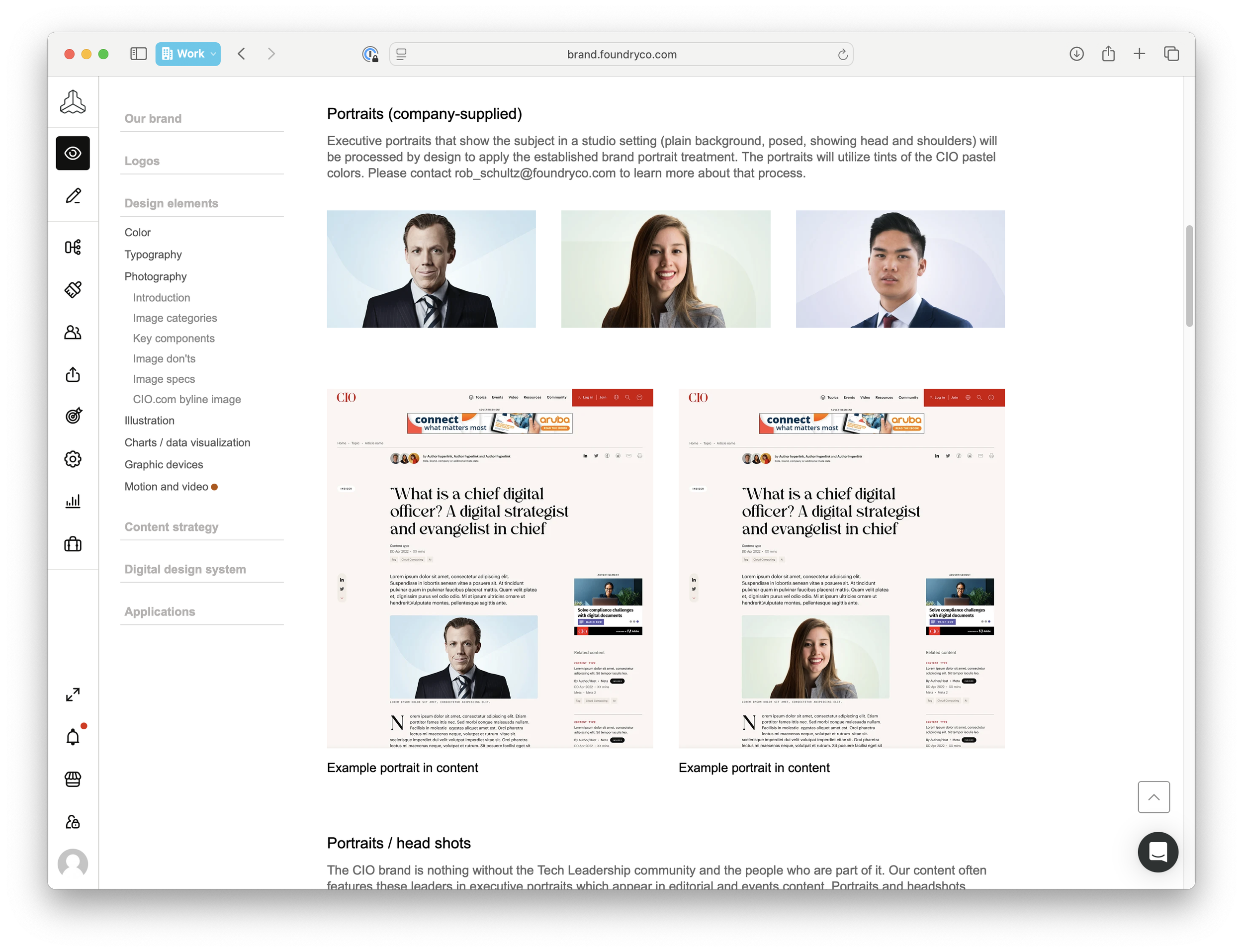Select Typography in the navigation
Image resolution: width=1243 pixels, height=952 pixels.
(x=153, y=255)
